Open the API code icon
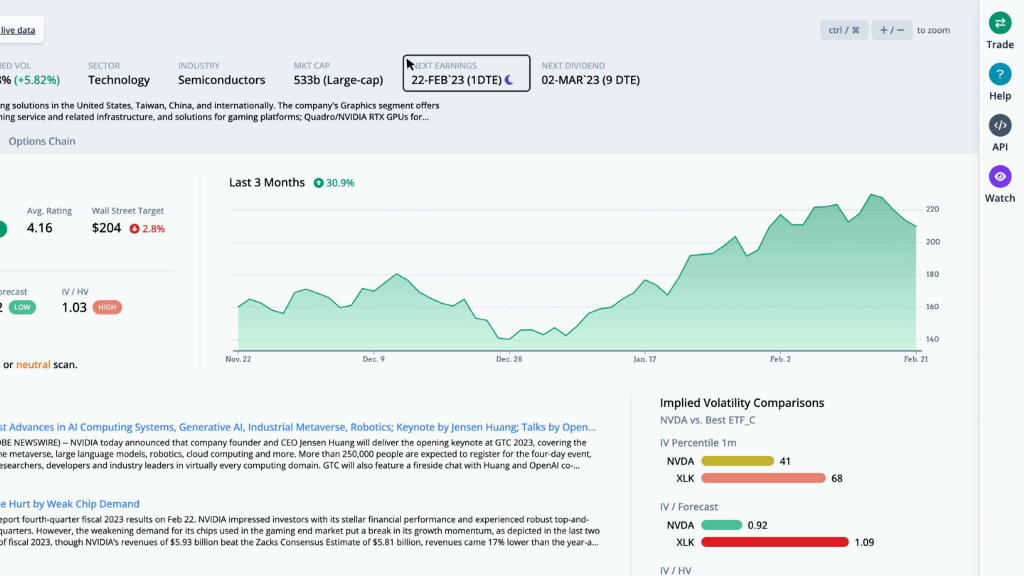This screenshot has width=1024, height=576. click(x=1000, y=125)
